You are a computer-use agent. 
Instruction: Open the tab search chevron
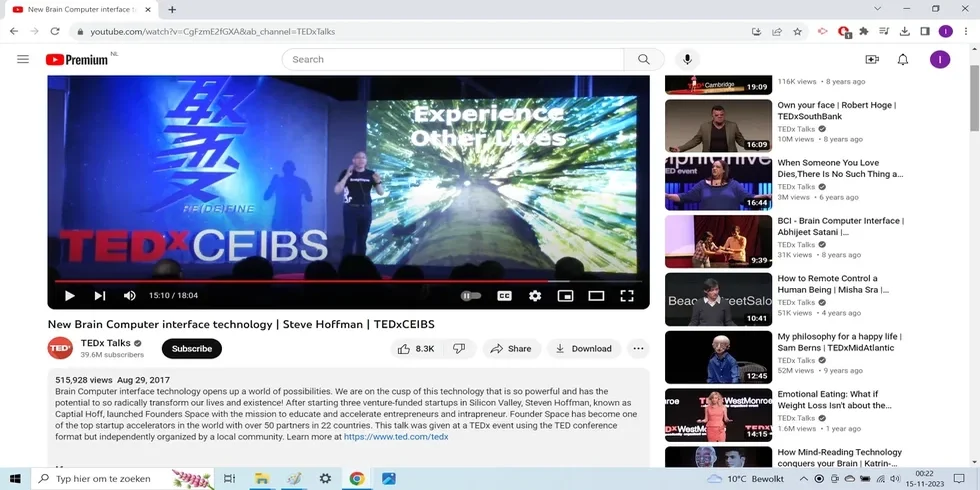pos(878,9)
